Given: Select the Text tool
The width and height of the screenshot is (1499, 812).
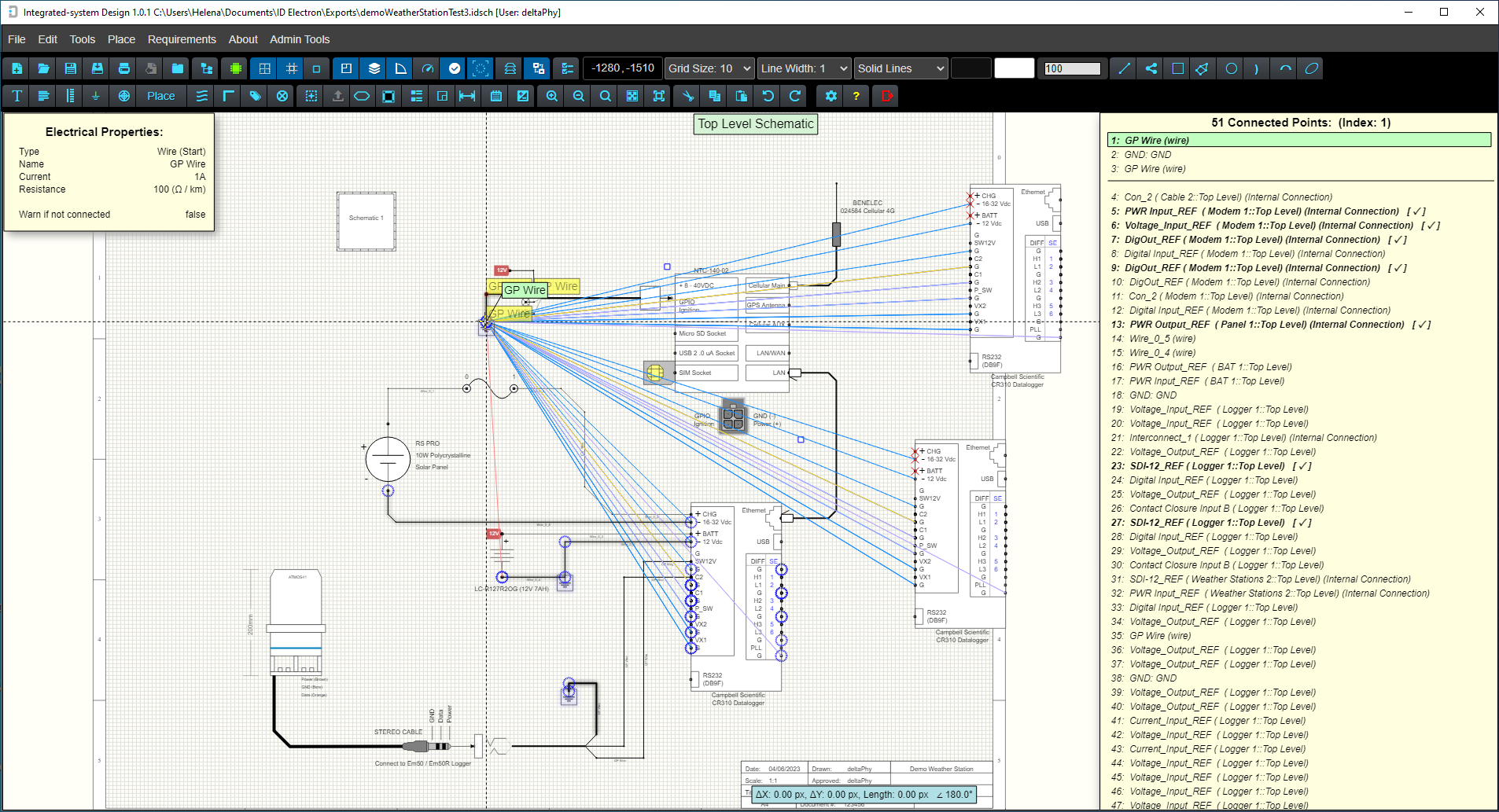Looking at the screenshot, I should [x=16, y=96].
